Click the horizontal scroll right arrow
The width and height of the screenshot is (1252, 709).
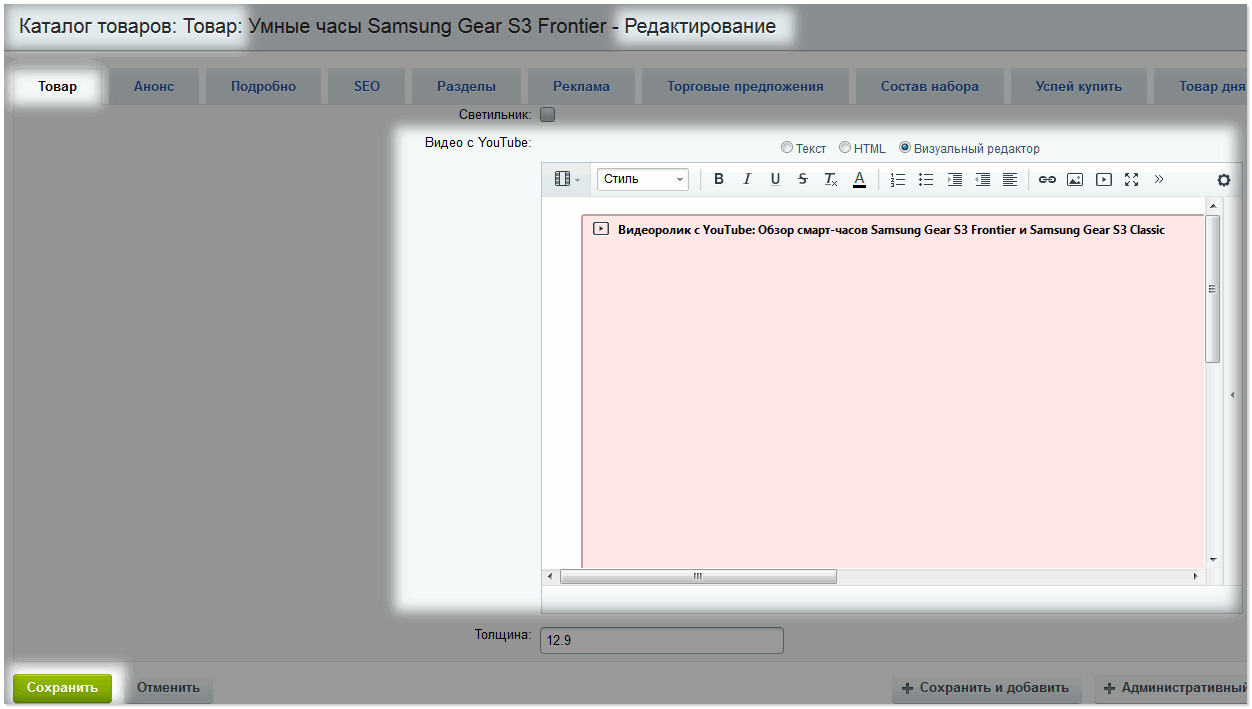pyautogui.click(x=1195, y=577)
